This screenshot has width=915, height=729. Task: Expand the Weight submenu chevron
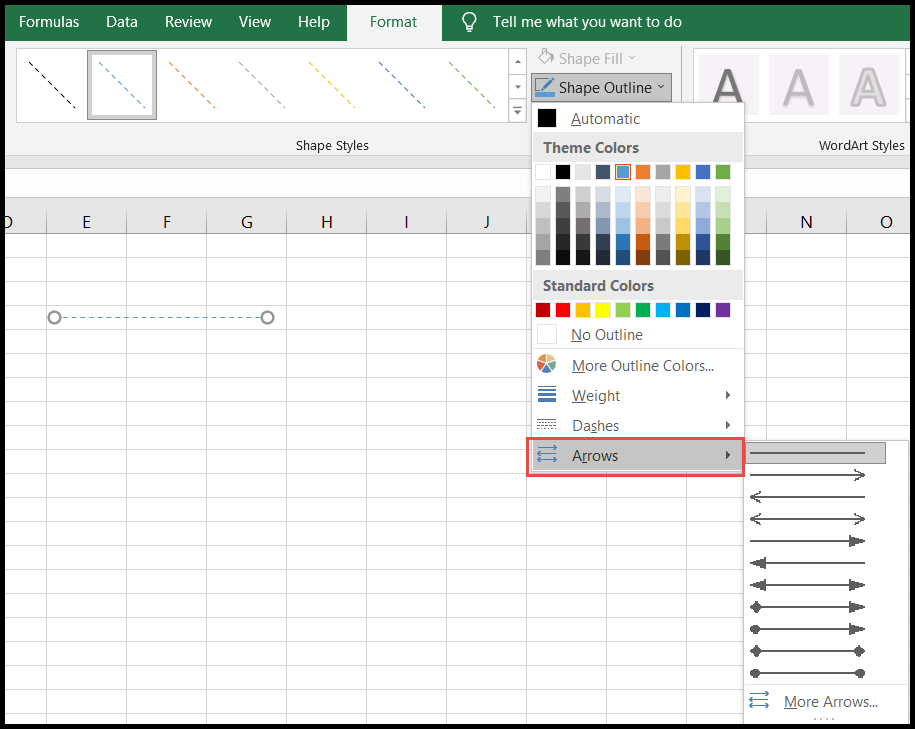[728, 394]
